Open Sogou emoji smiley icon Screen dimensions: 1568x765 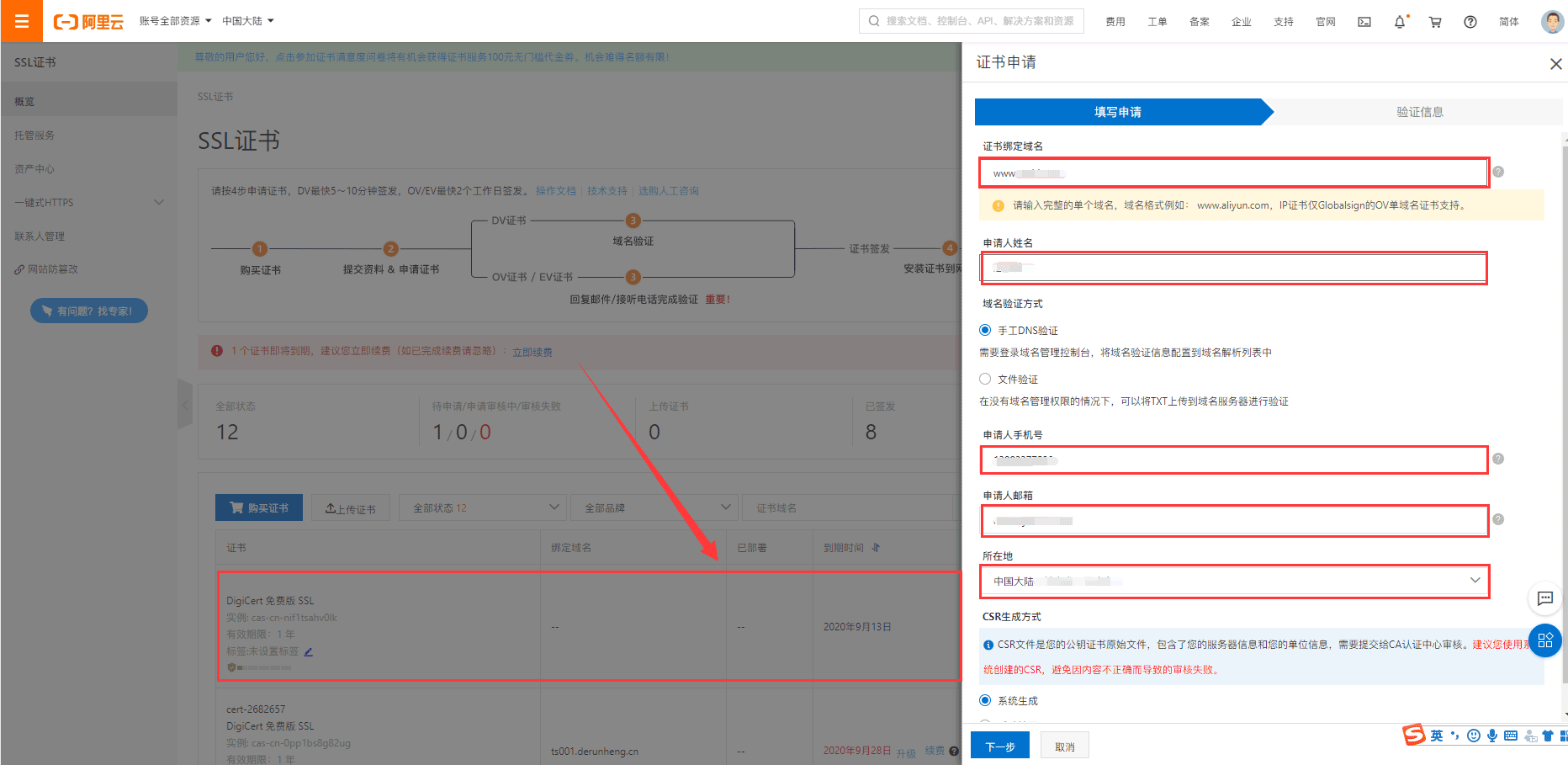point(1474,736)
